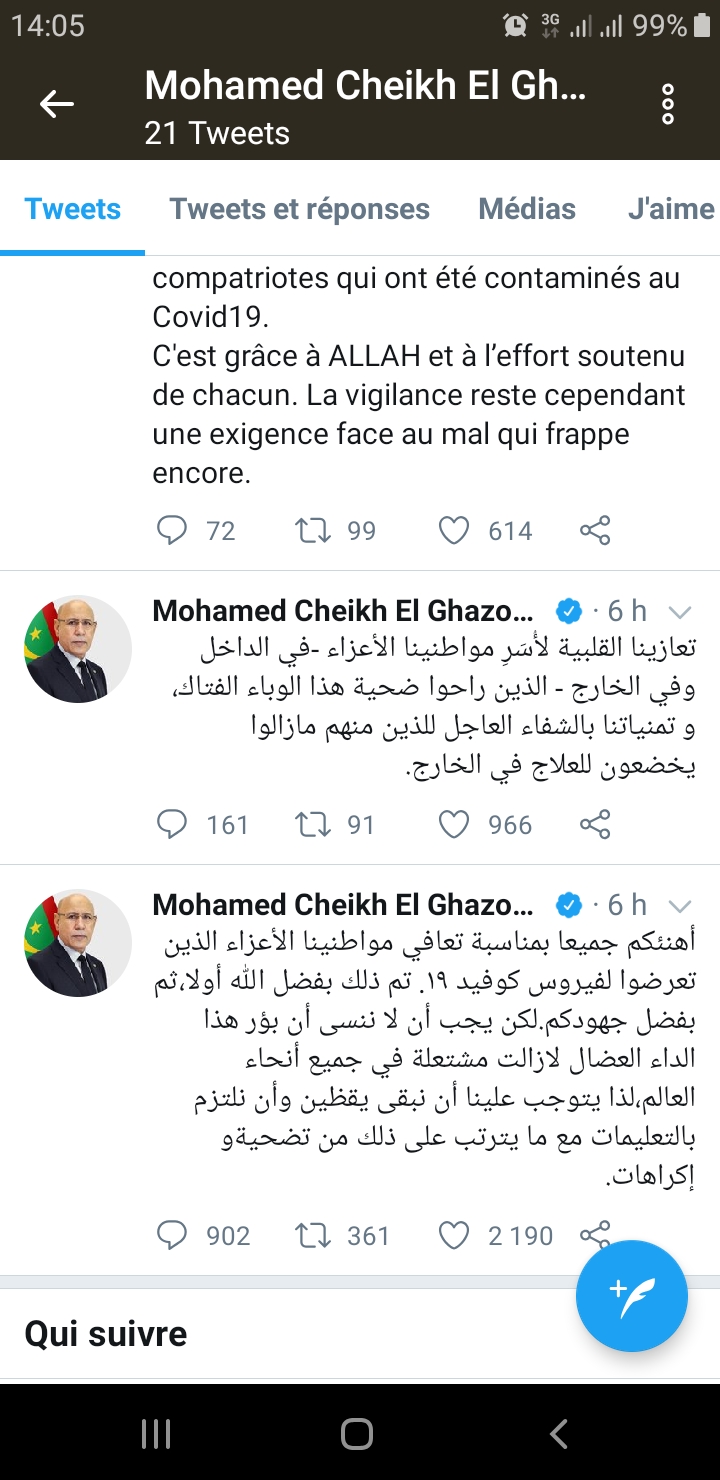Like the tweet with 614 likes
Viewport: 720px width, 1480px height.
pyautogui.click(x=454, y=530)
